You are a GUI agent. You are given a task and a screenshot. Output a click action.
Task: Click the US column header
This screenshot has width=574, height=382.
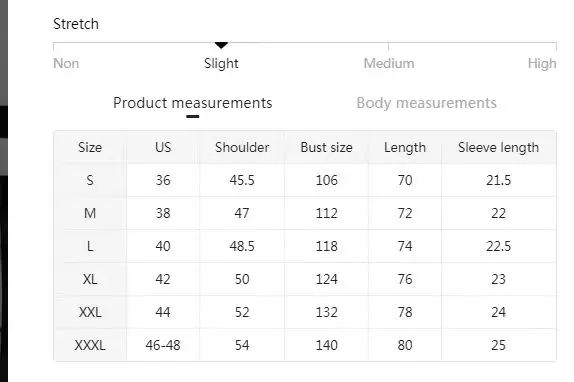tap(163, 147)
